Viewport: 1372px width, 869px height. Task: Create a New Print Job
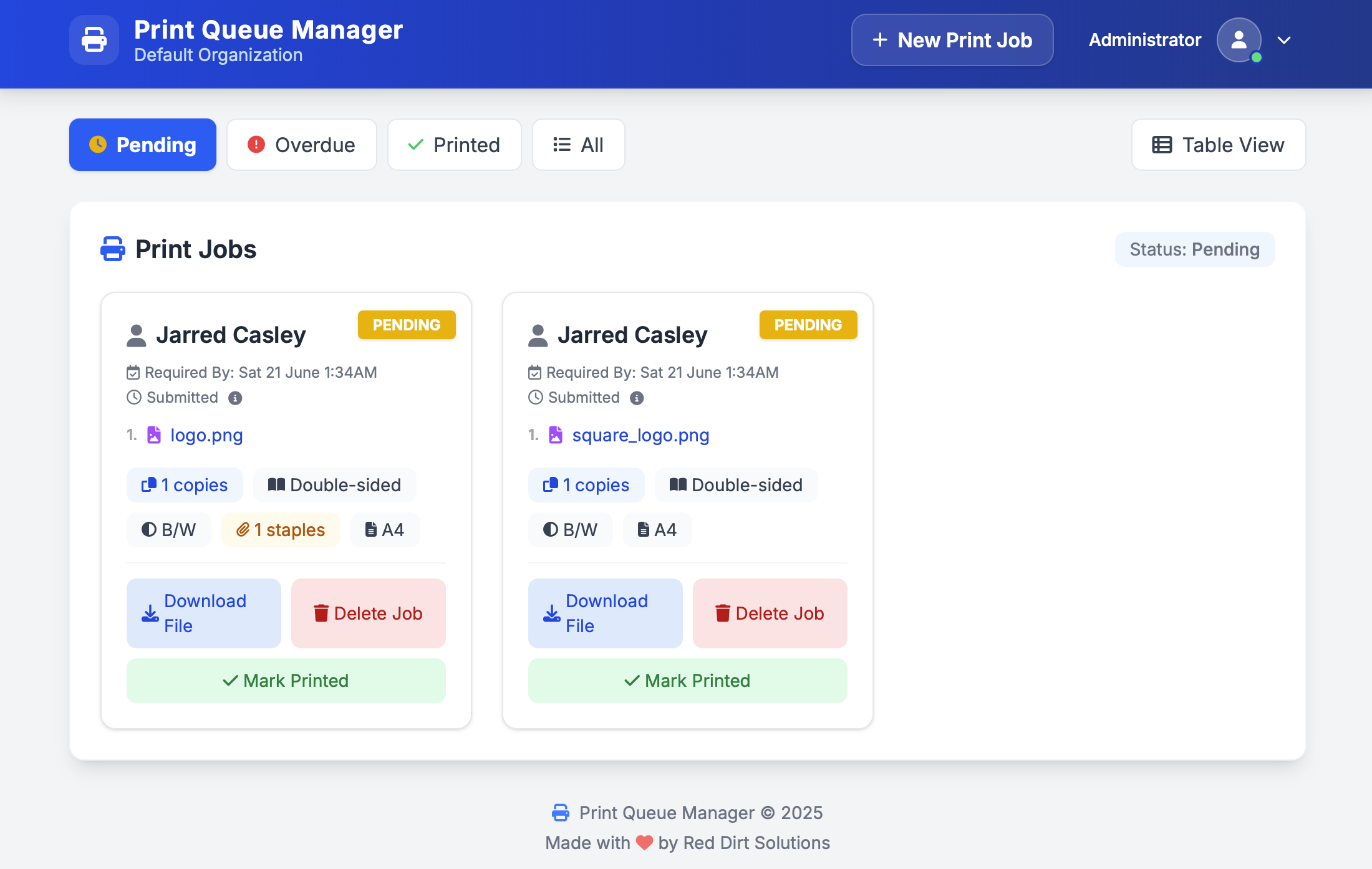click(x=952, y=40)
